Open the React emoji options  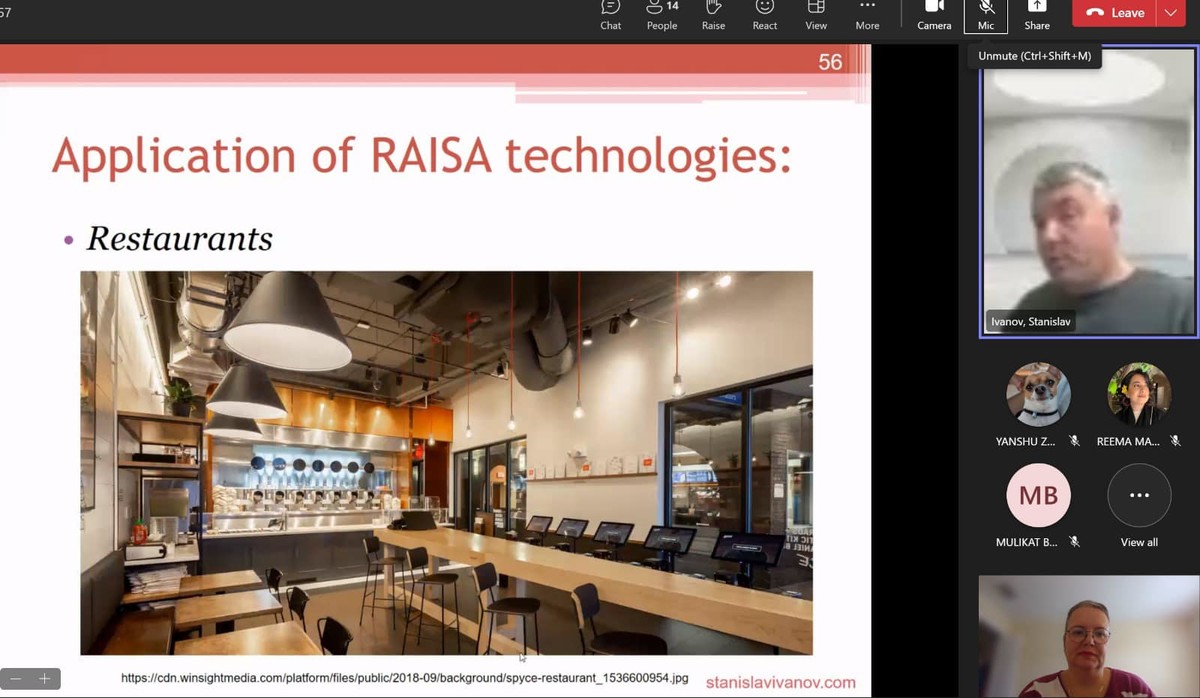point(765,15)
